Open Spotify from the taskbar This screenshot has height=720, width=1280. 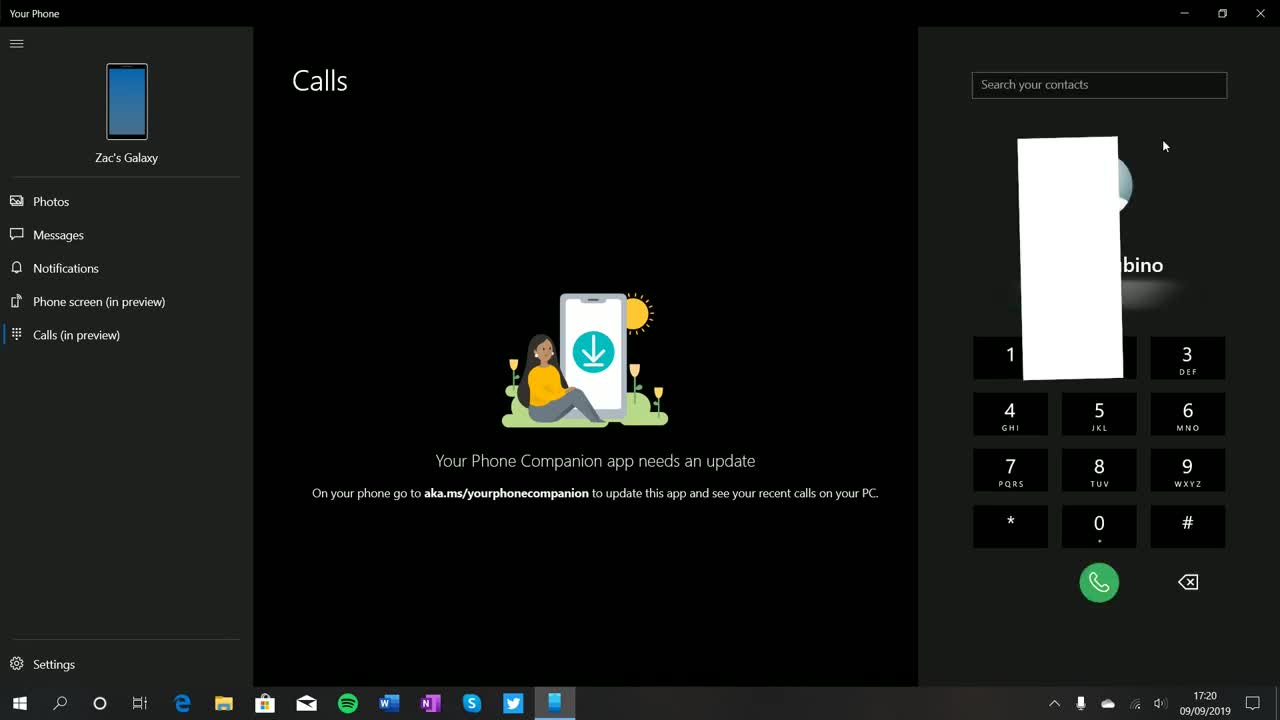tap(348, 703)
